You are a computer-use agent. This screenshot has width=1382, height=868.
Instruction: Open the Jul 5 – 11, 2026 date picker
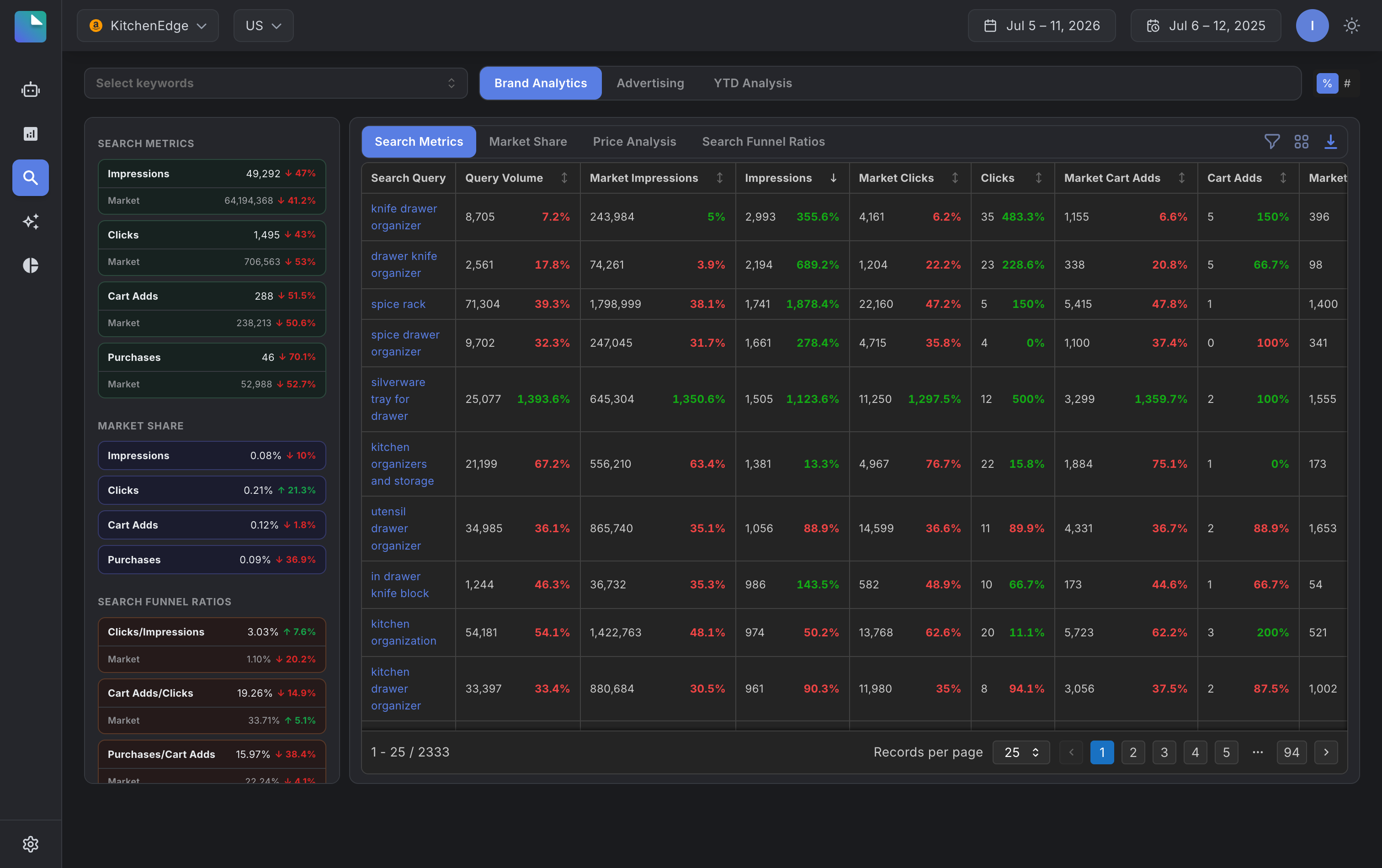pos(1042,26)
